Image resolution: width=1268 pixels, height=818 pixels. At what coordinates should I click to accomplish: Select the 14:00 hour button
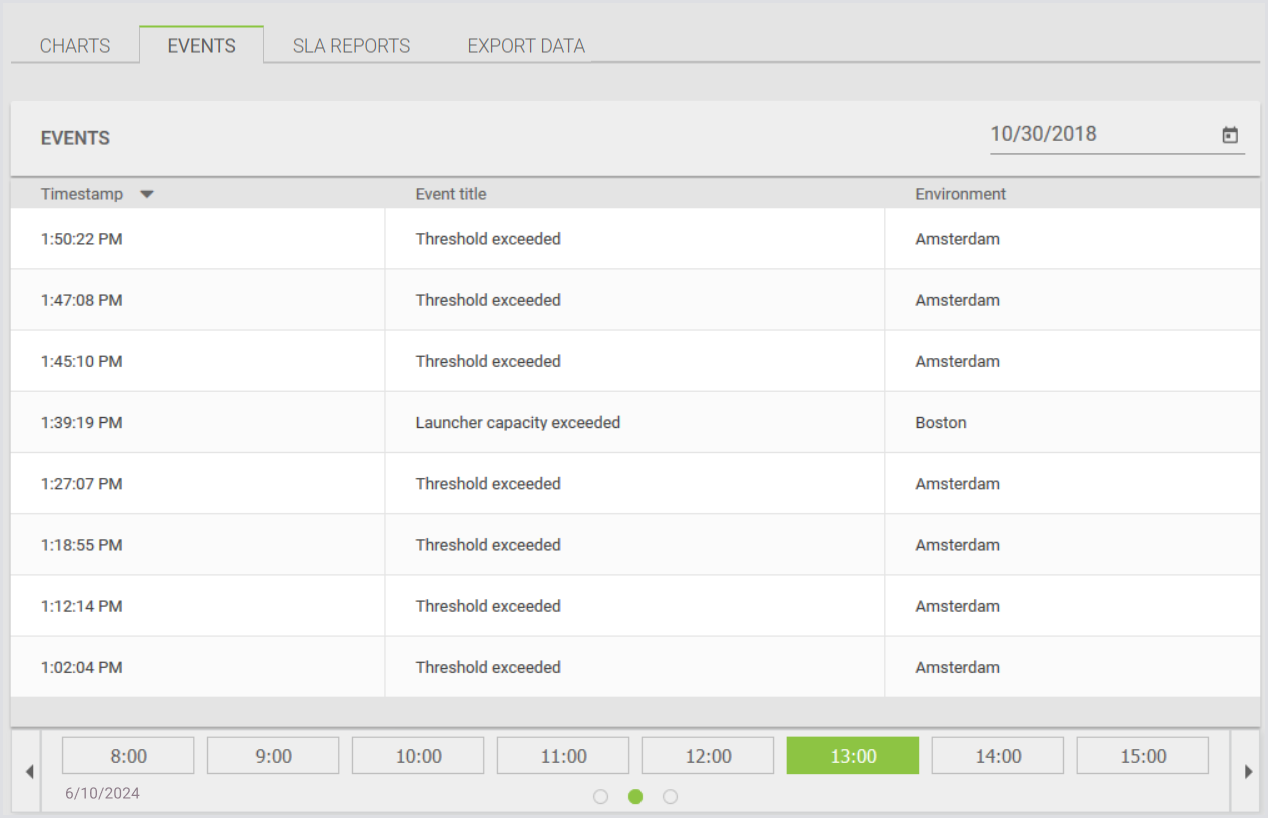click(x=998, y=756)
